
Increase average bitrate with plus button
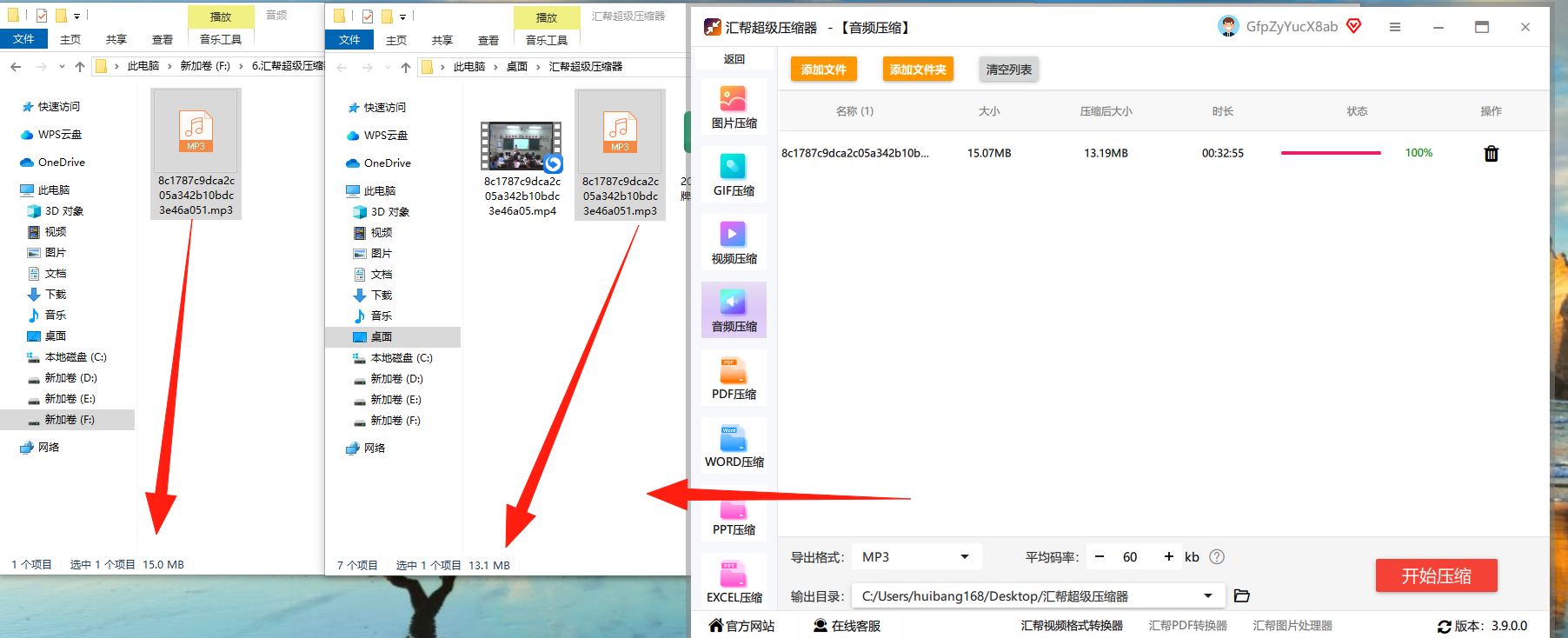[1169, 556]
